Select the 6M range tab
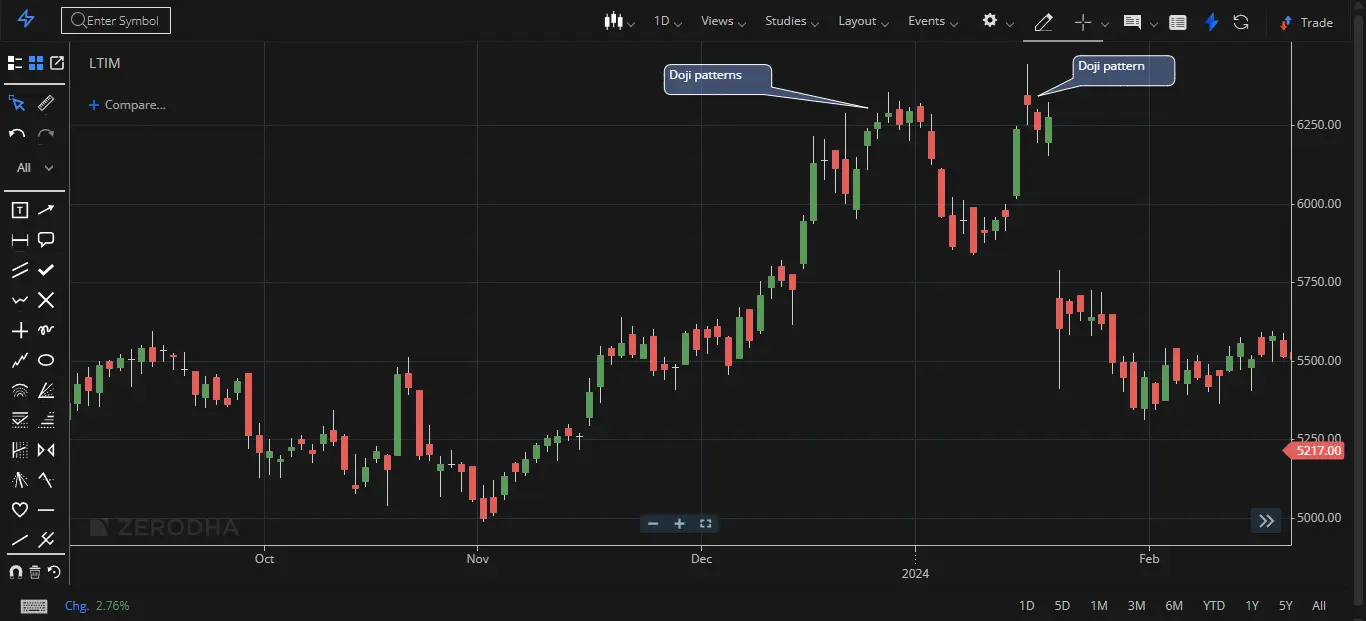 coord(1174,606)
